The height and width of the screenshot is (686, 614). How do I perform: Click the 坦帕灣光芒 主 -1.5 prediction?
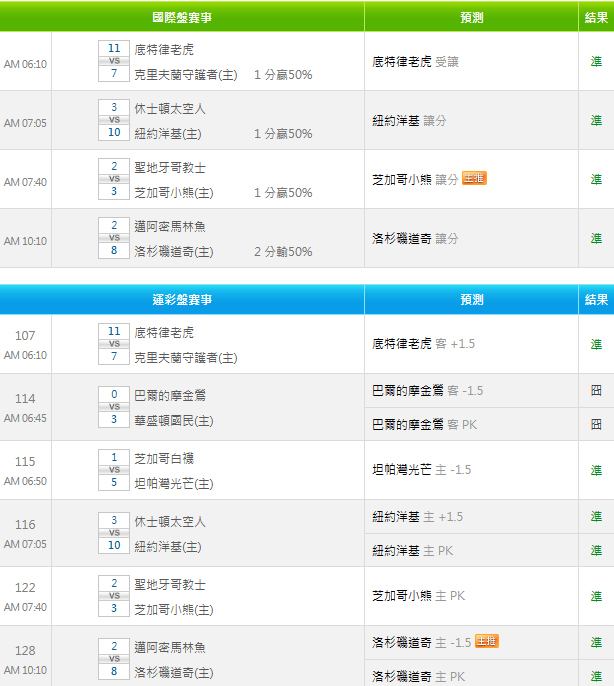point(422,470)
